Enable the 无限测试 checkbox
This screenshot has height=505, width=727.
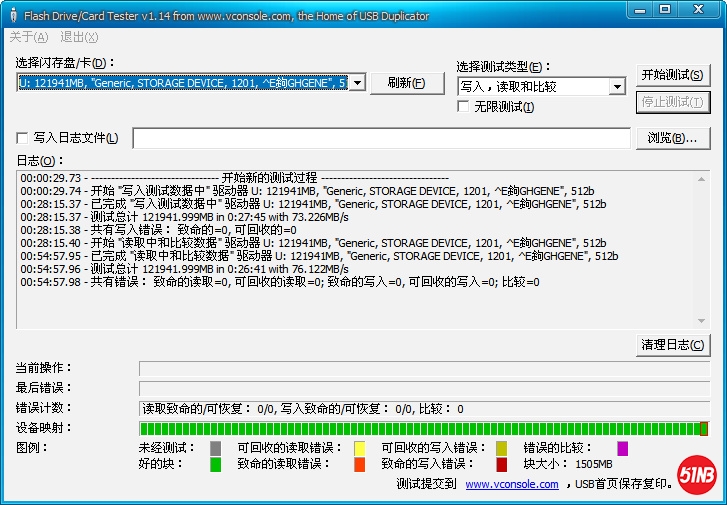click(x=464, y=107)
